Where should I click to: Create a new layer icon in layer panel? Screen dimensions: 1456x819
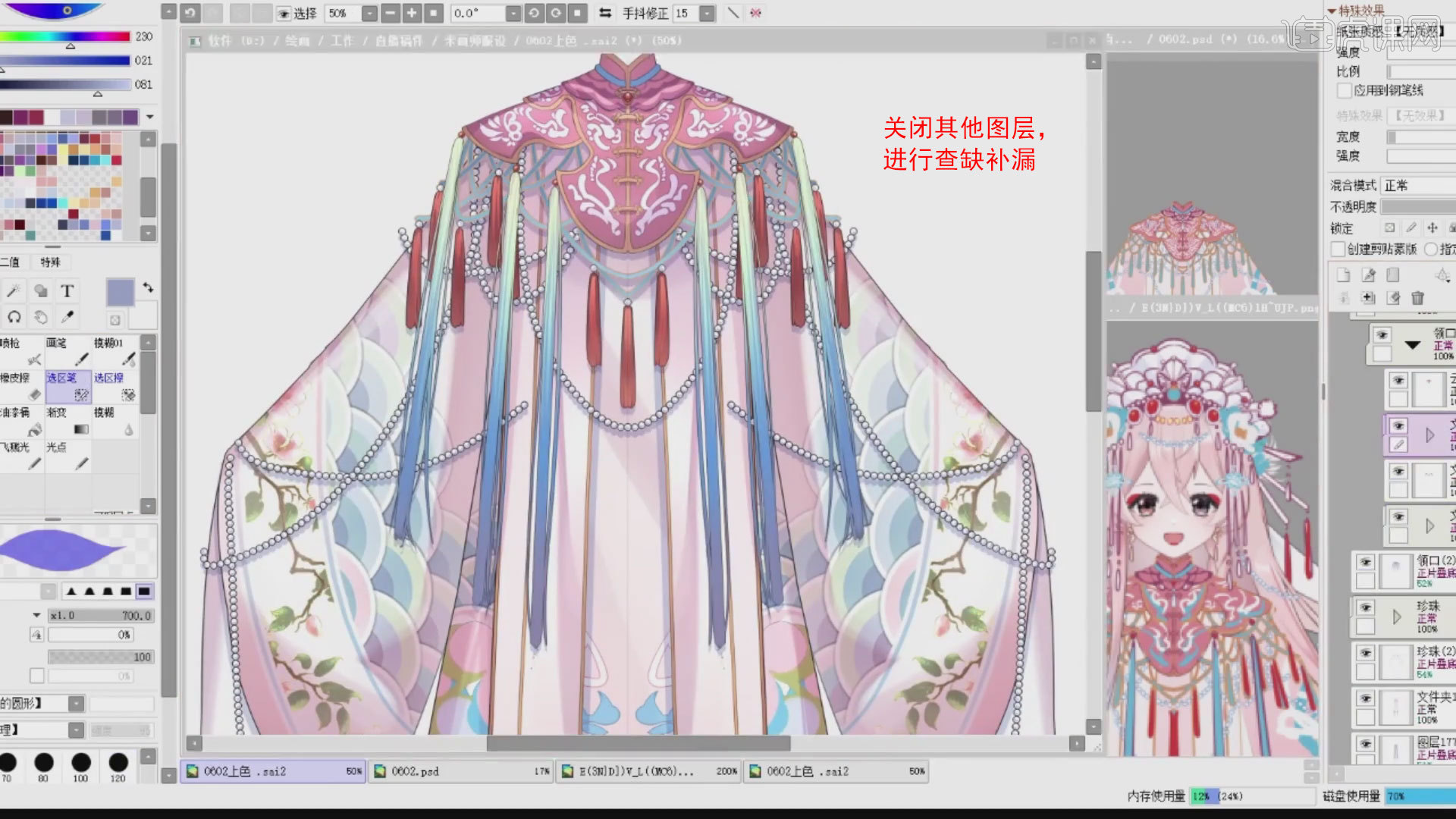point(1343,275)
